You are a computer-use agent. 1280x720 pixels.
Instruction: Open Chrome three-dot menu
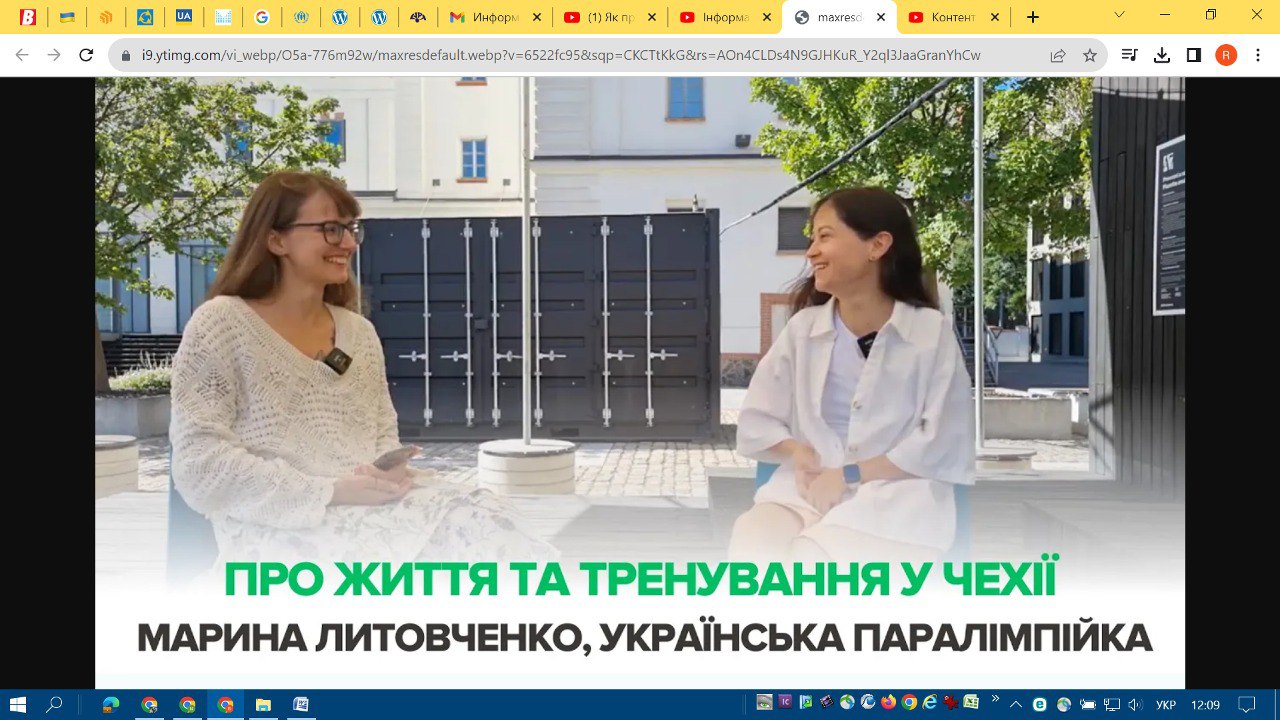(1258, 56)
